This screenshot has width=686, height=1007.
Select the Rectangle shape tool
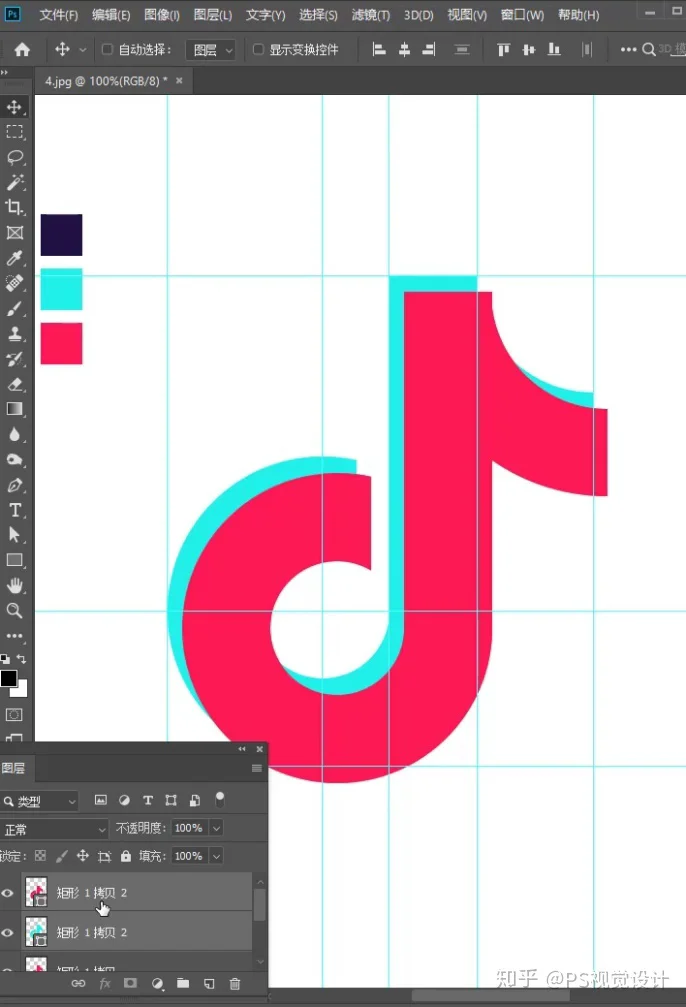point(14,560)
